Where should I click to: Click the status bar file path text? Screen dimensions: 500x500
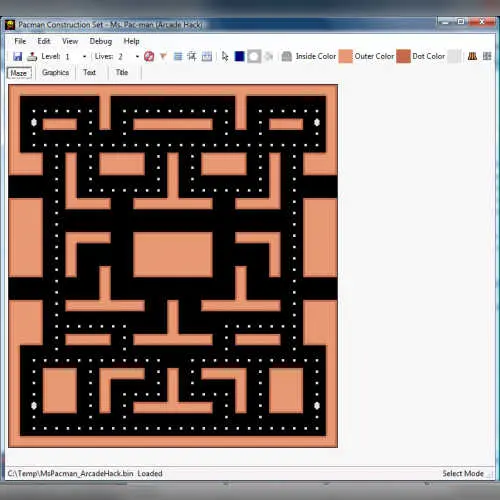pos(85,473)
